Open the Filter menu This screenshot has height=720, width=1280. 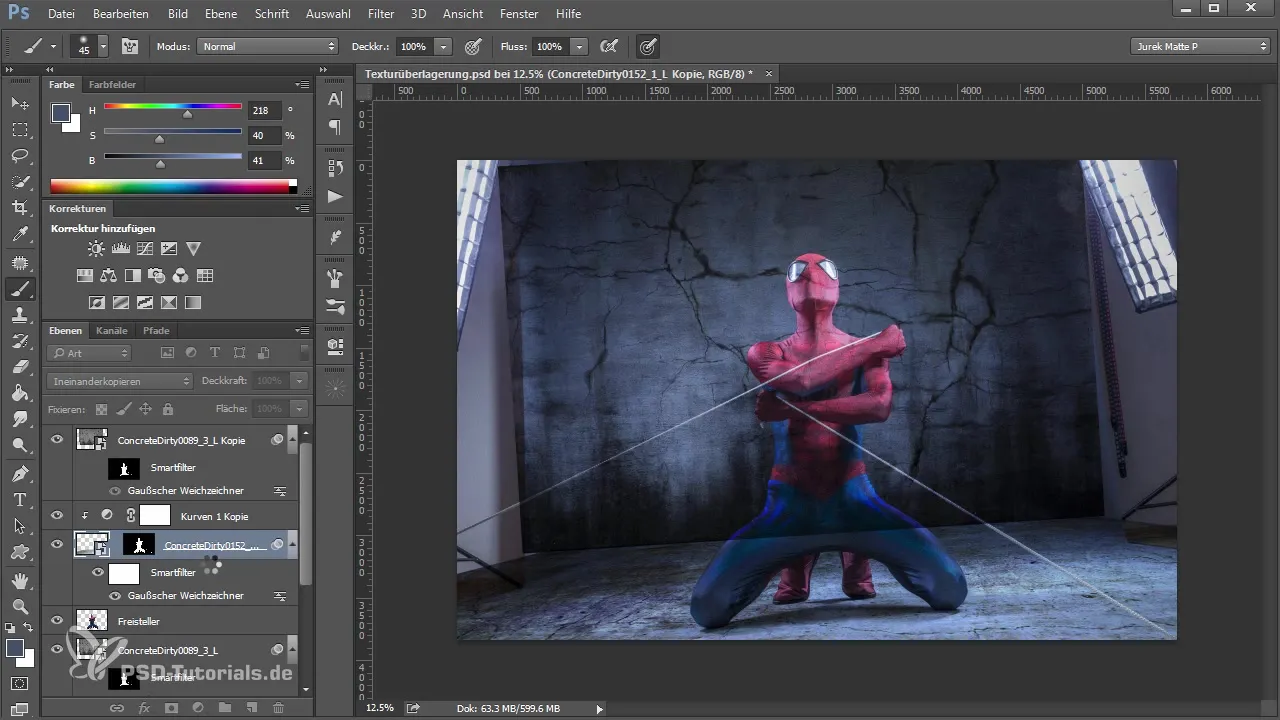(x=380, y=14)
